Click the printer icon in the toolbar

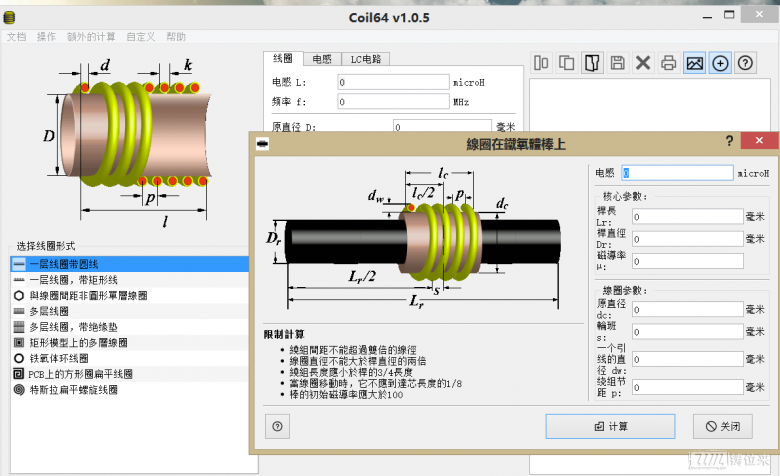(669, 63)
